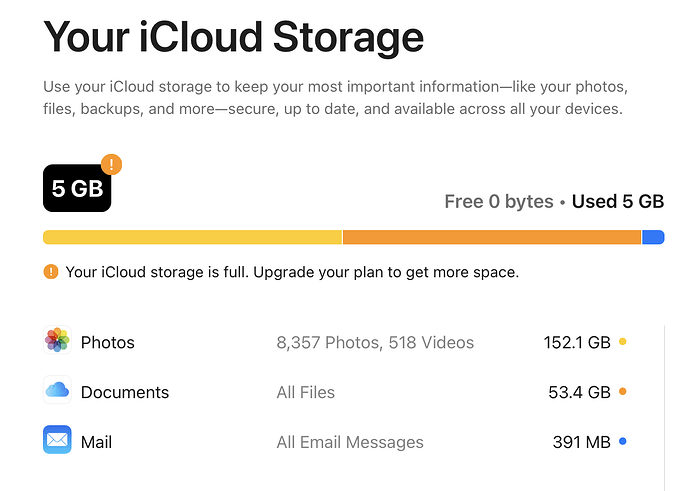The image size is (690, 491).
Task: Click the iCloud Drive Documents icon
Action: pos(57,390)
